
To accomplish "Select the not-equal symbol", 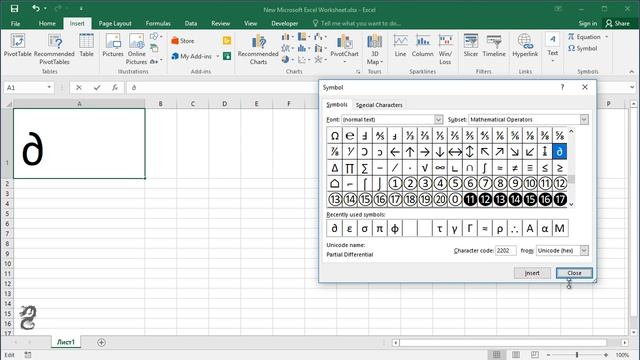I will tap(515, 167).
